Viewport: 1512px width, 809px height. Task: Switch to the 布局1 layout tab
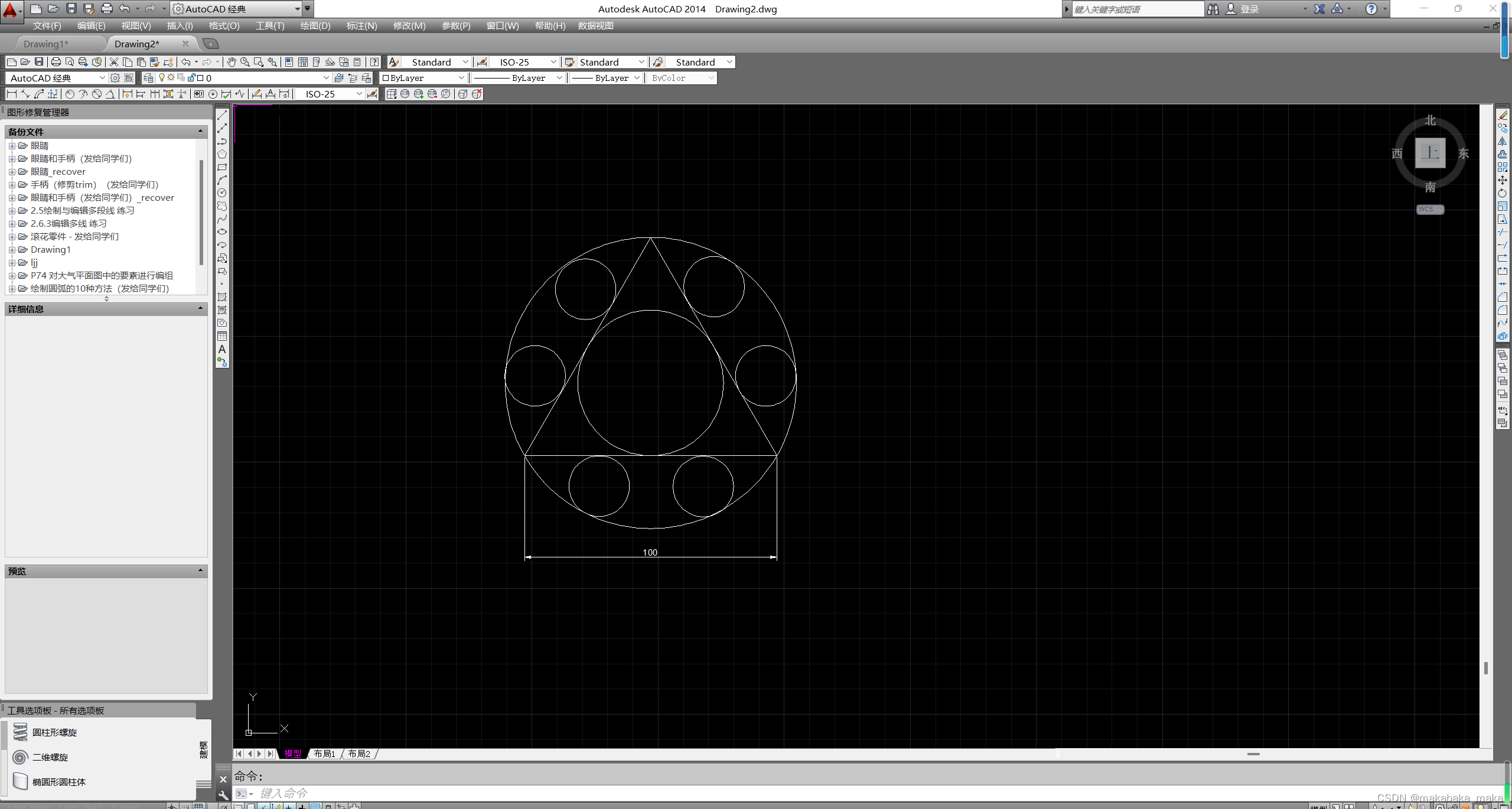point(324,753)
